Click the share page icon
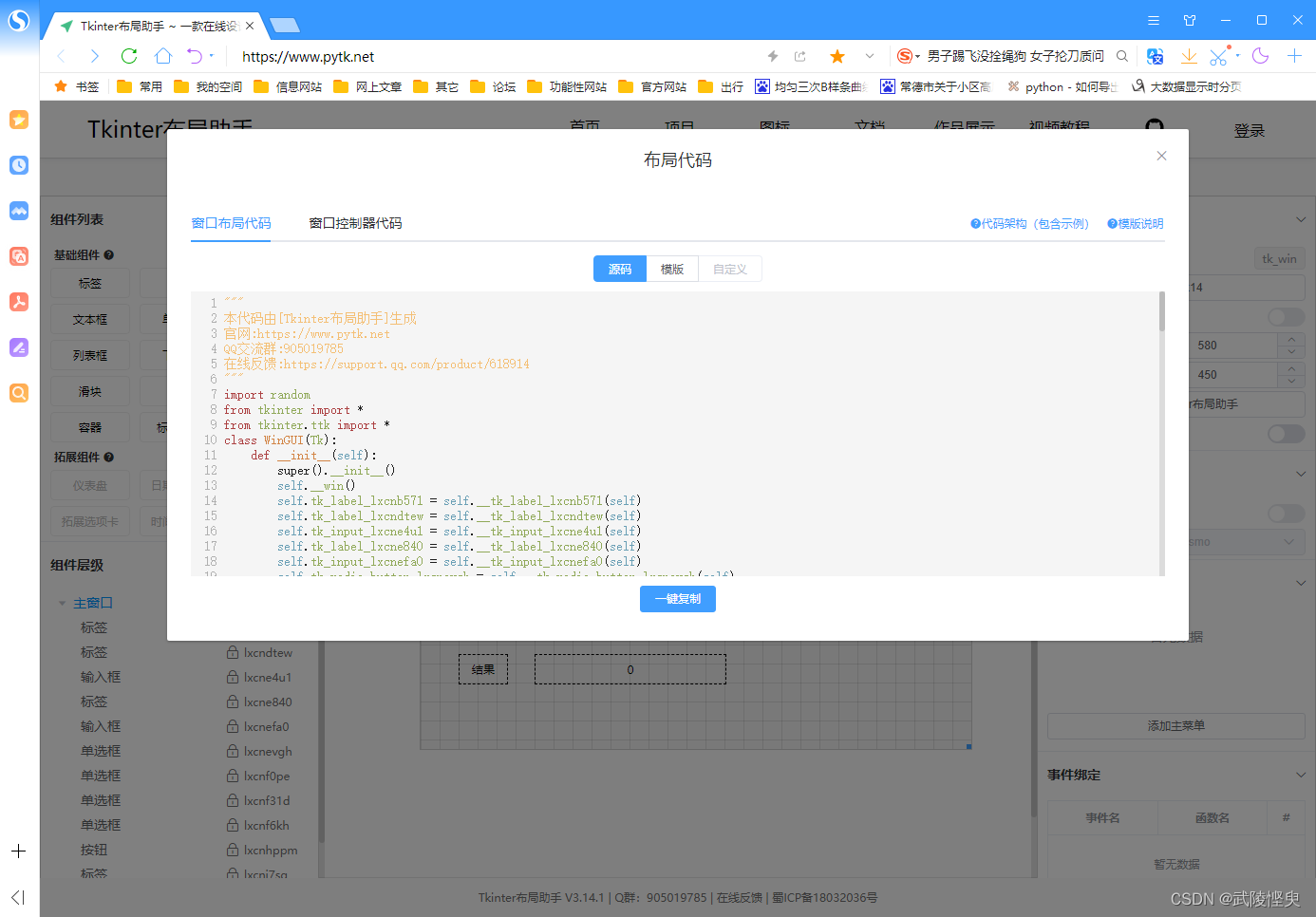The image size is (1316, 917). click(800, 56)
